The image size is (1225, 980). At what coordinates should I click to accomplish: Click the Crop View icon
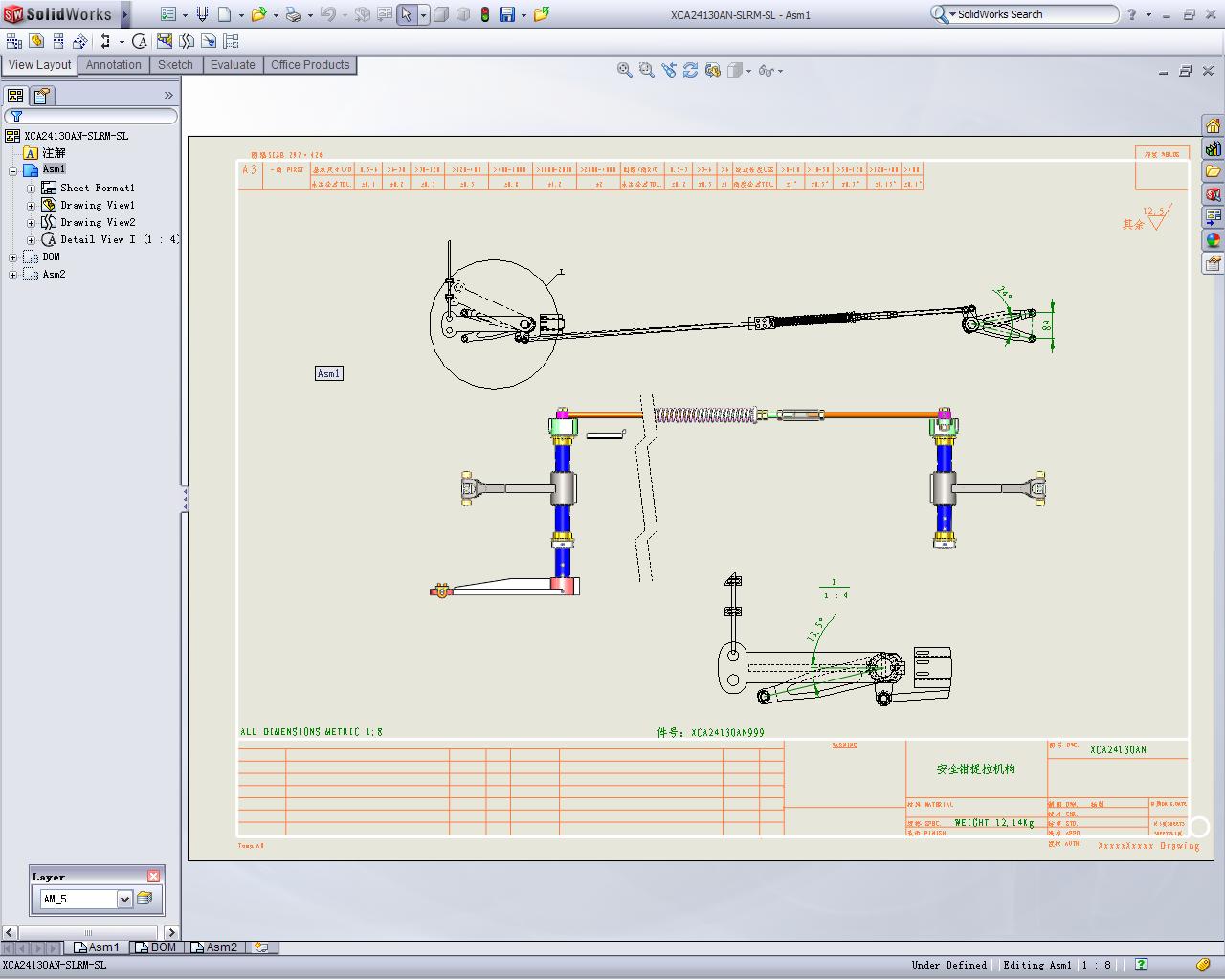click(209, 41)
